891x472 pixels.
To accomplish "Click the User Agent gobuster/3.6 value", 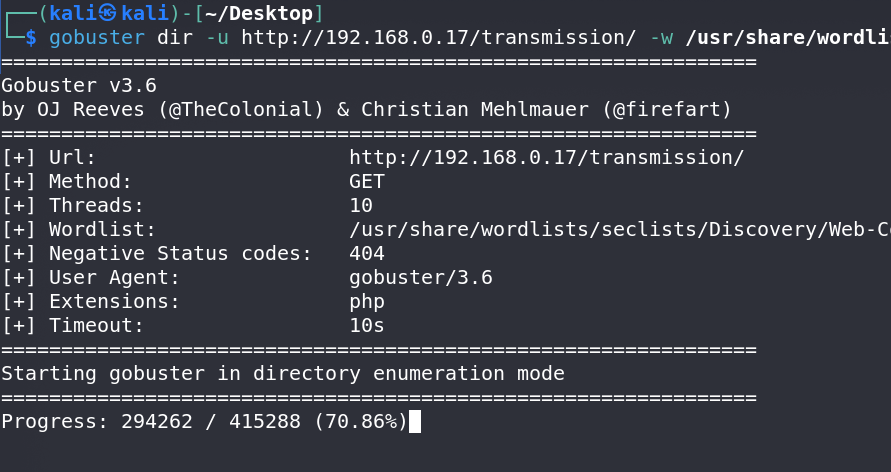I will tap(421, 277).
